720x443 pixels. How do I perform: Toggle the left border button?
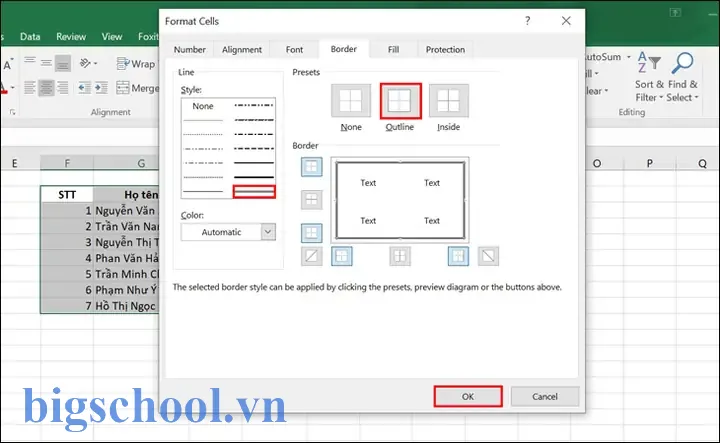[x=342, y=256]
